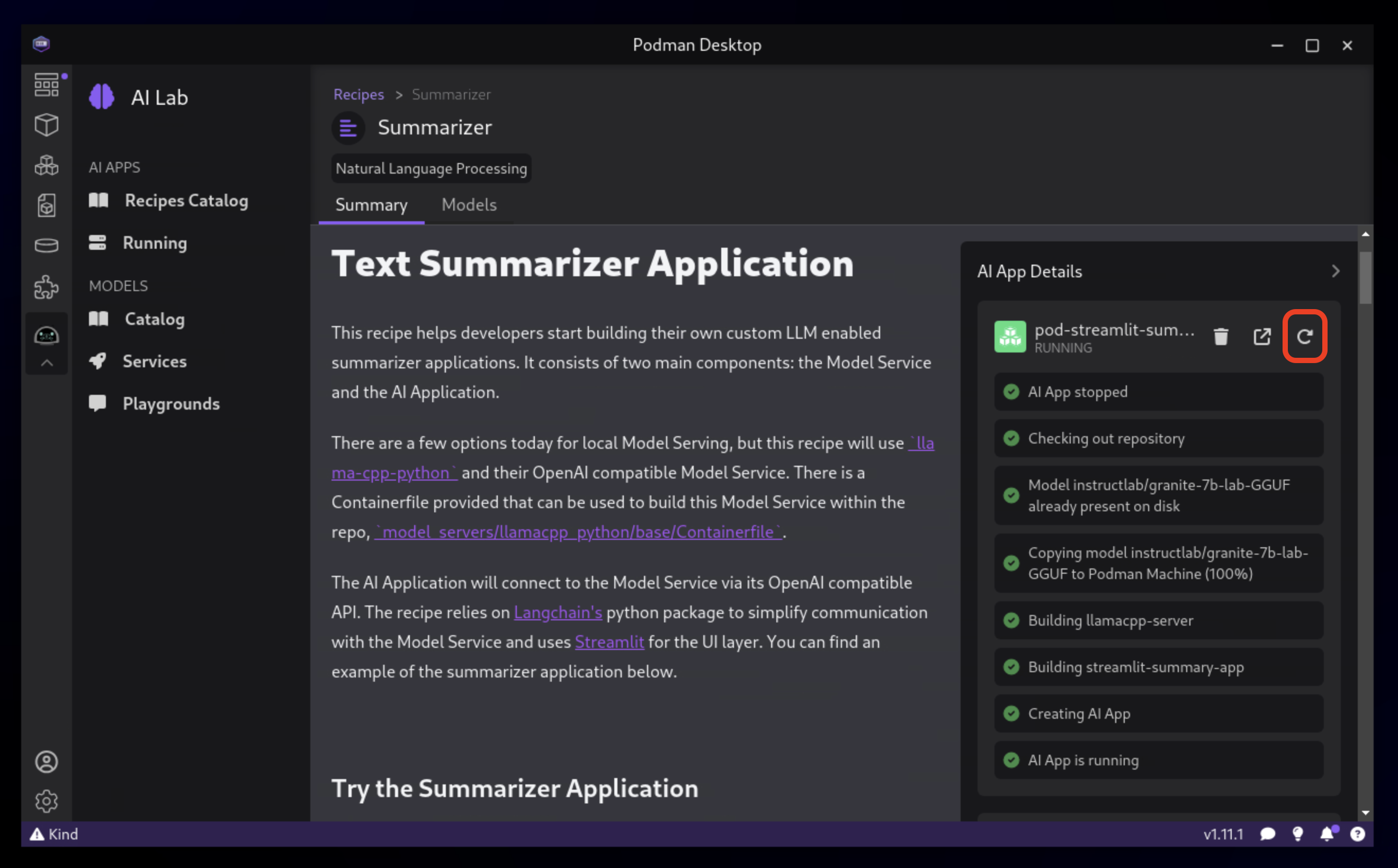The image size is (1398, 868).
Task: Click the vertical scrollbar thumb
Action: coord(1365,278)
